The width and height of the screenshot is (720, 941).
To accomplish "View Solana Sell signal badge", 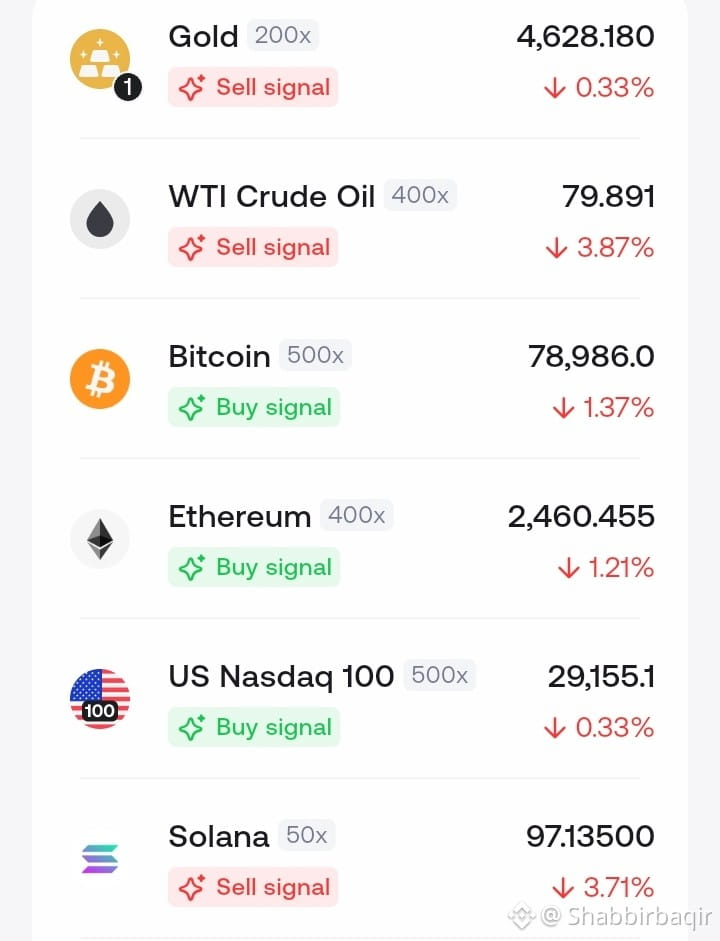I will point(253,887).
